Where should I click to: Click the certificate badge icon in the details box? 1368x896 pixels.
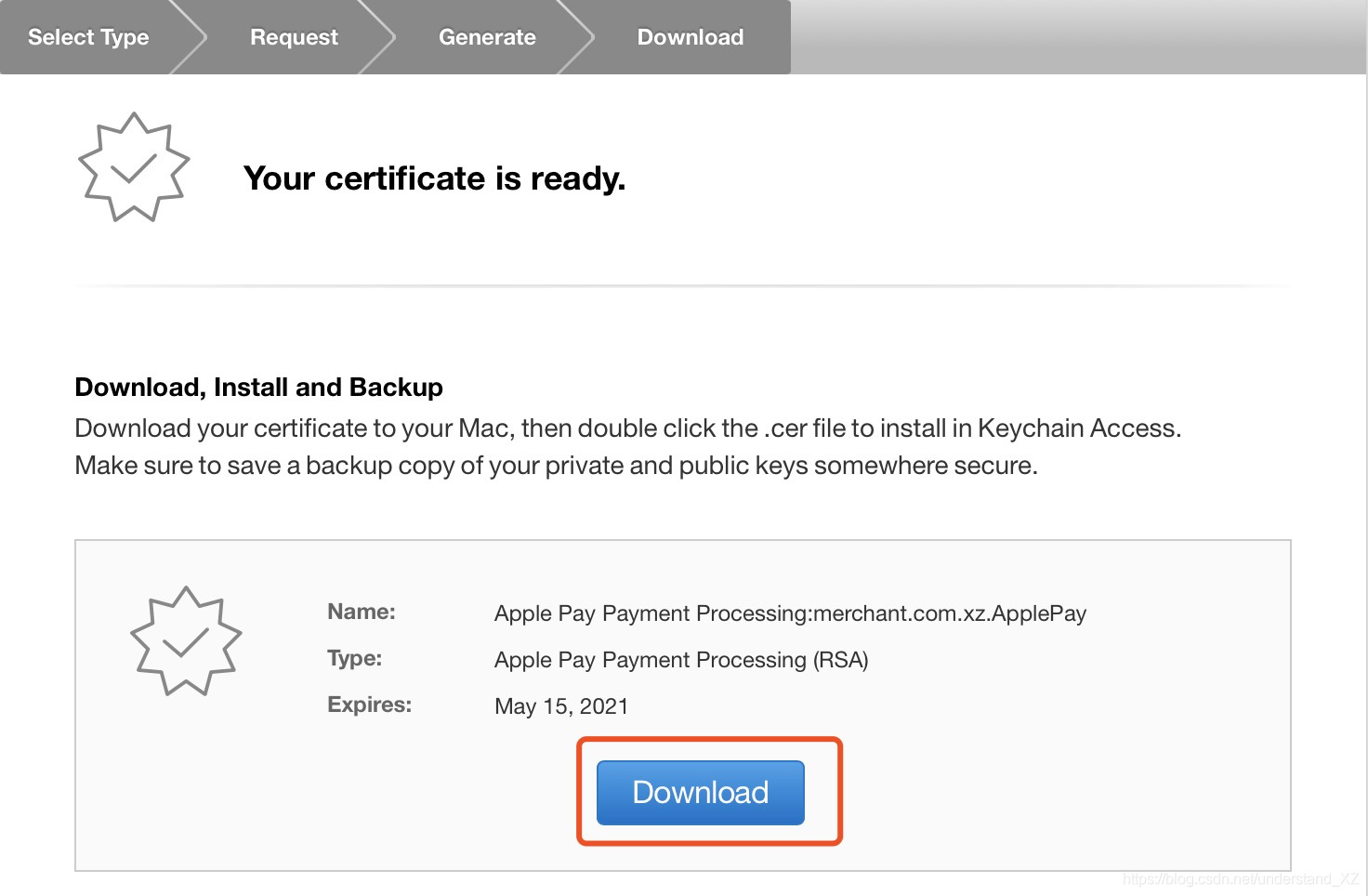pos(186,641)
